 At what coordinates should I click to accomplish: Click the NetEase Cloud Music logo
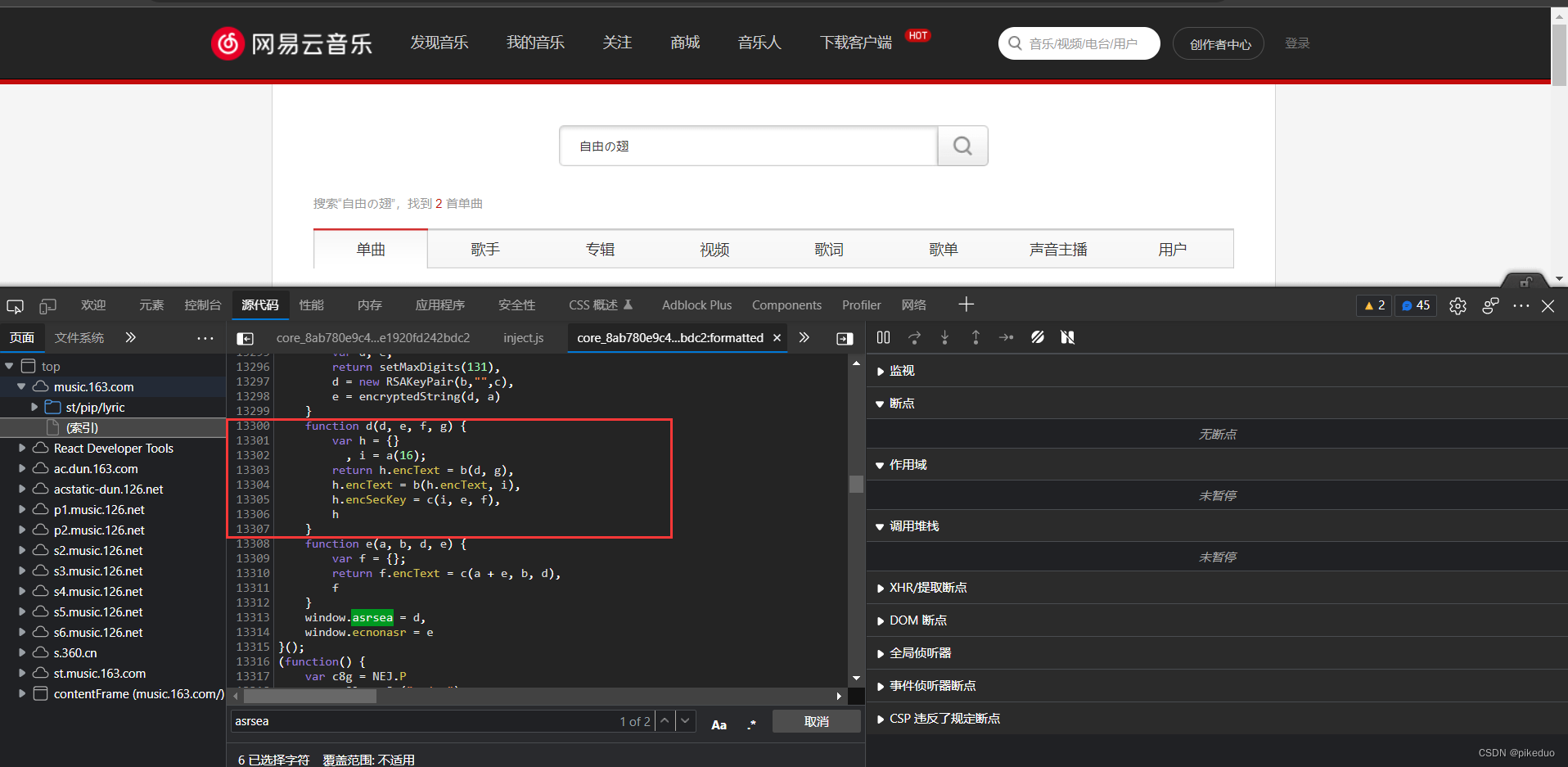(291, 43)
